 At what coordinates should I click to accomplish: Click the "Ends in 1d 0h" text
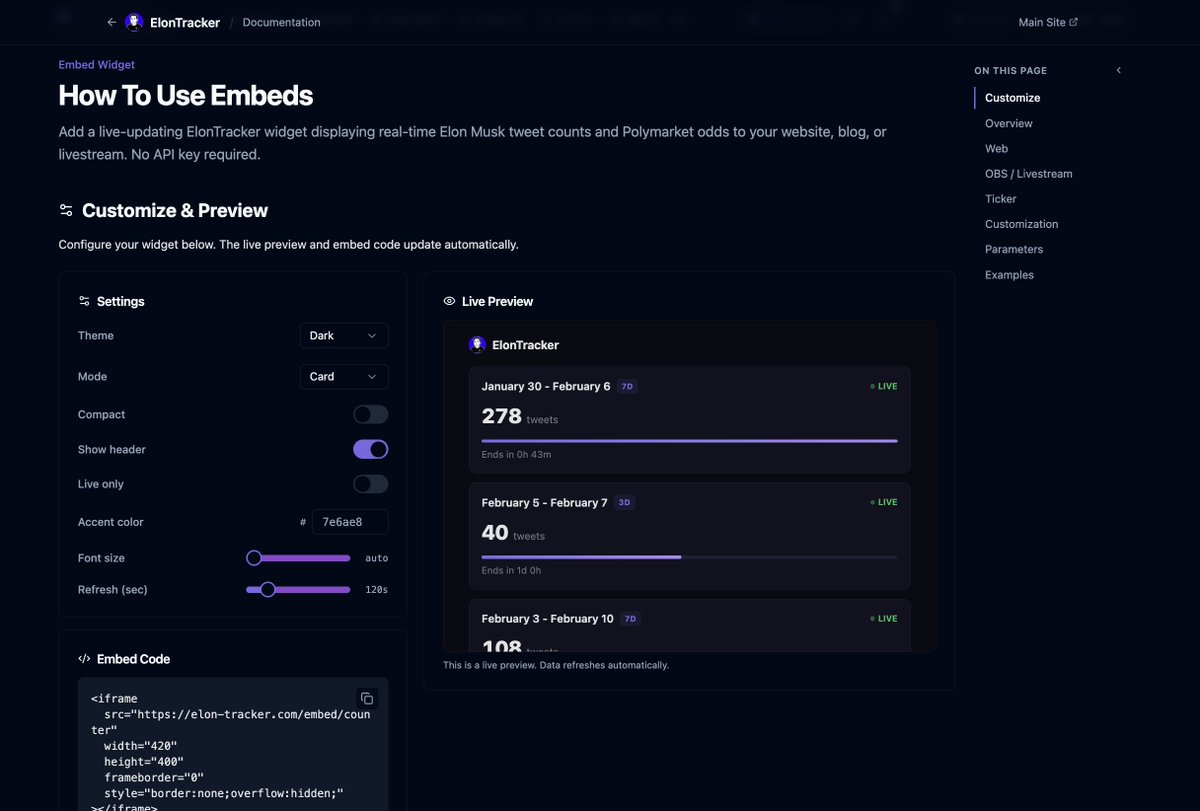point(511,571)
